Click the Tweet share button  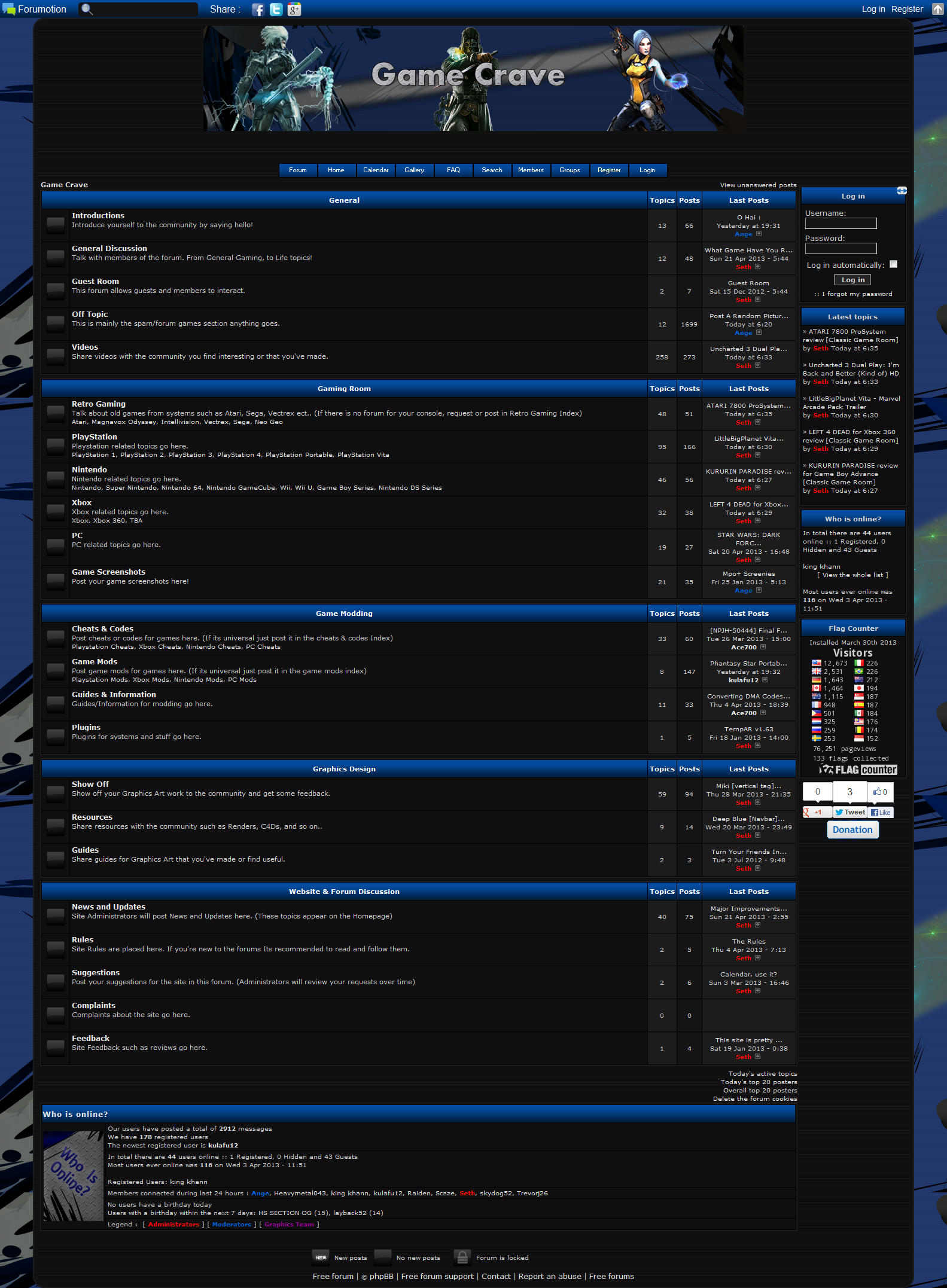pyautogui.click(x=849, y=812)
